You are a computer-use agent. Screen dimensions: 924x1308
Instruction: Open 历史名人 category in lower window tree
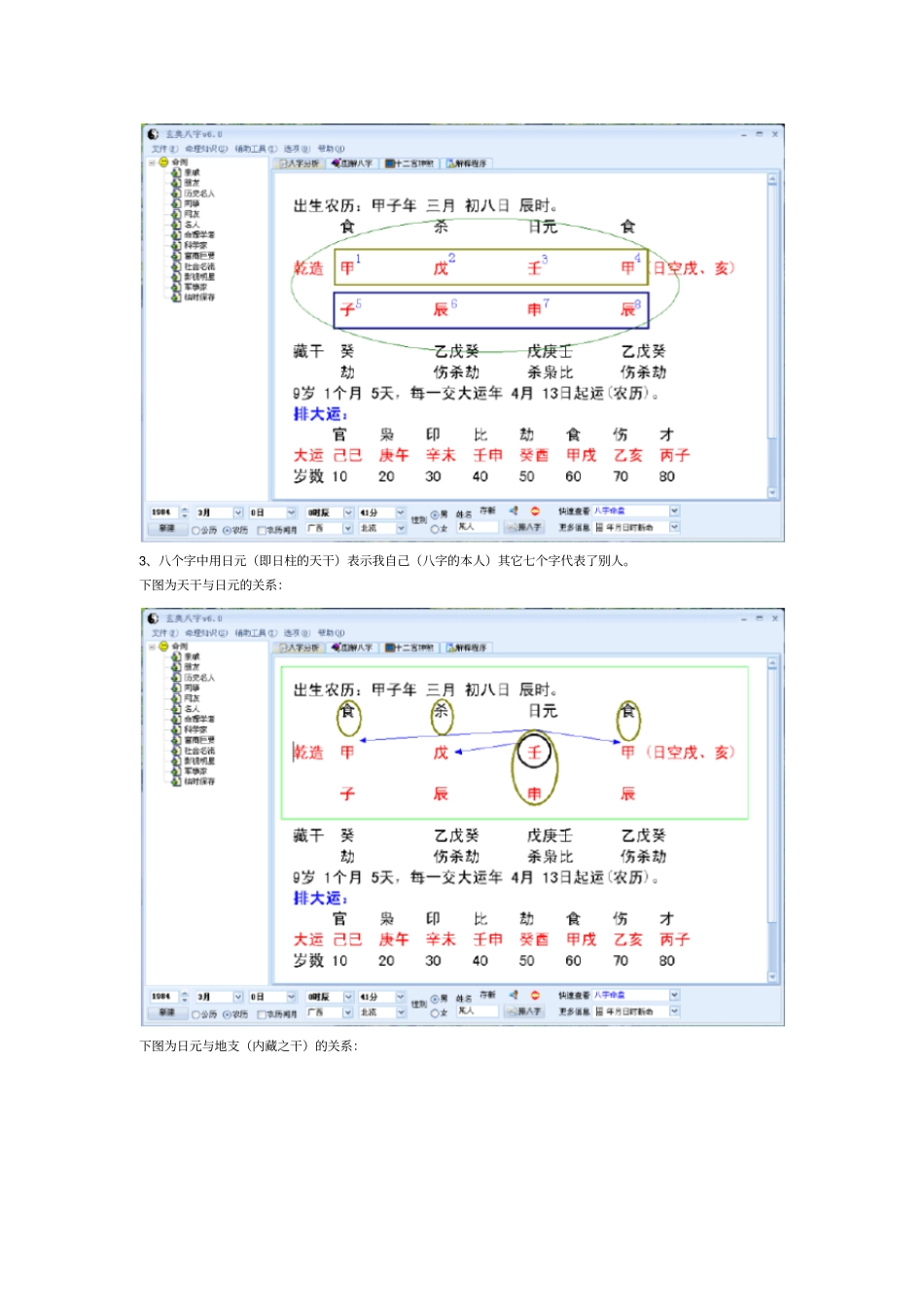pyautogui.click(x=199, y=678)
